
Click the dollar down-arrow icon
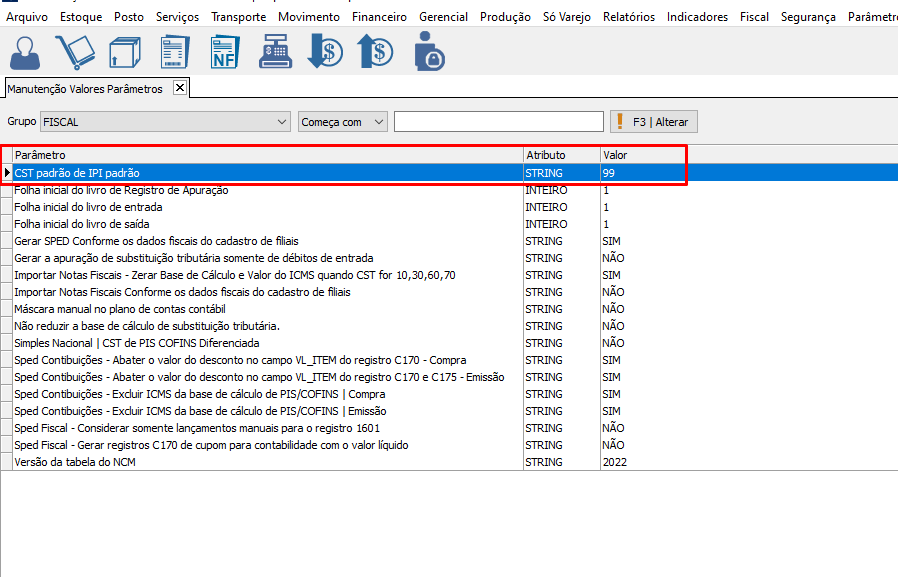325,51
